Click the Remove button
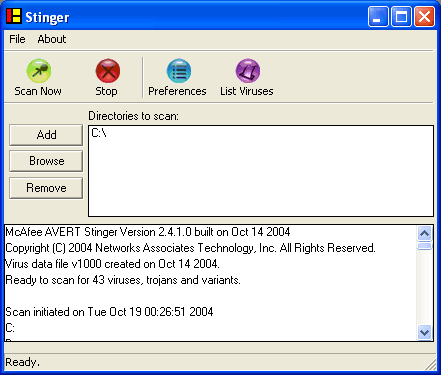Image resolution: width=441 pixels, height=375 pixels. (46, 188)
